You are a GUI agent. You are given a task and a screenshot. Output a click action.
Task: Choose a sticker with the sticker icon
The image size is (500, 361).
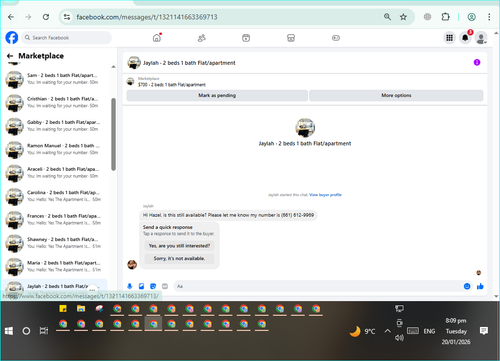click(153, 286)
